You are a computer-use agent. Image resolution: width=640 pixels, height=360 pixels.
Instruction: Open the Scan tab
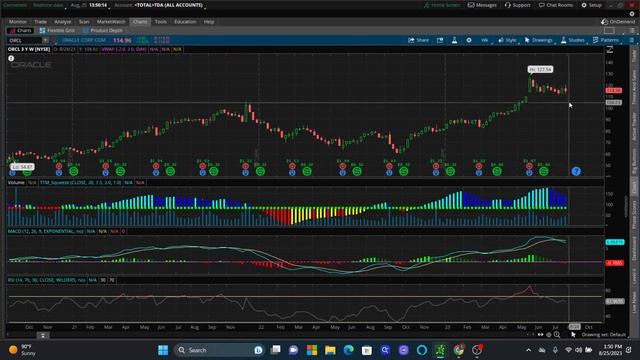84,22
